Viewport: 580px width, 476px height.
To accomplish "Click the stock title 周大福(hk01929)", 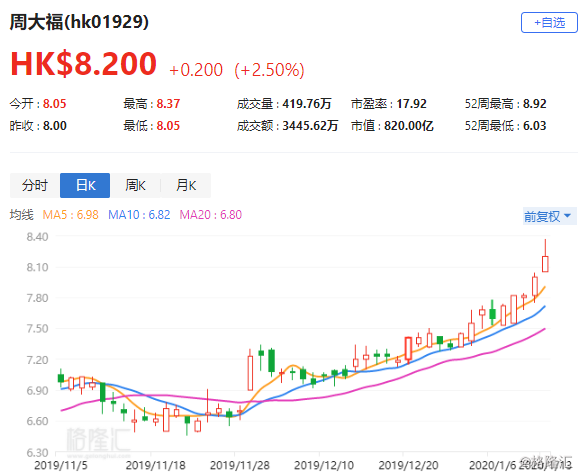I will point(79,22).
